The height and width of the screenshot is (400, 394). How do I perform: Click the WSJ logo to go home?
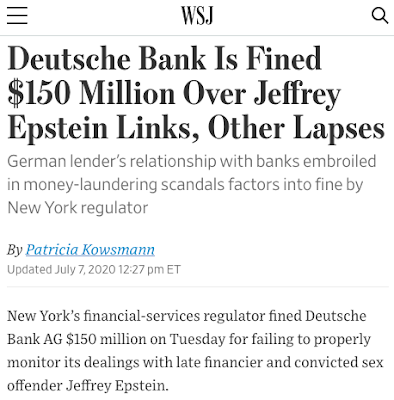[197, 16]
